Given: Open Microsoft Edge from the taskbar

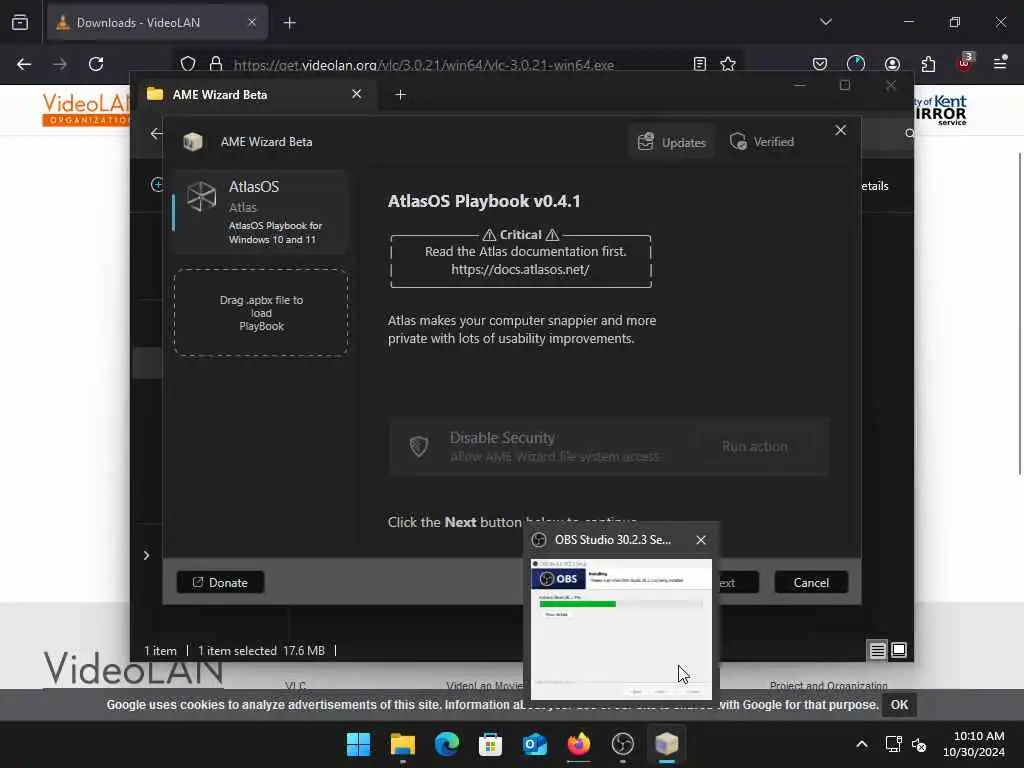Looking at the screenshot, I should click(447, 744).
